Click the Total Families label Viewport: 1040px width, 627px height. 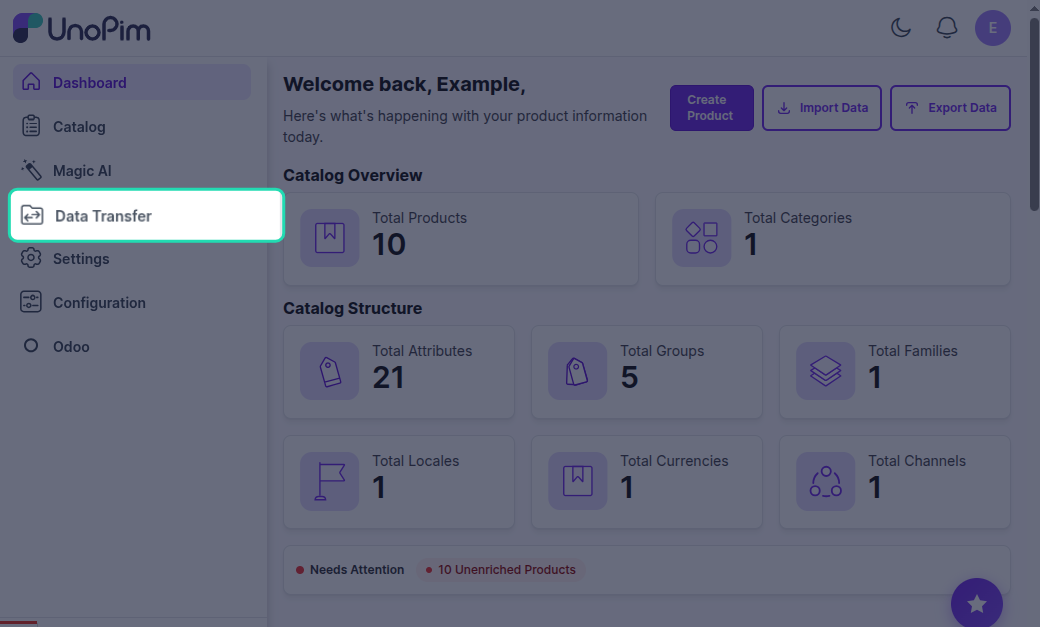pos(913,350)
